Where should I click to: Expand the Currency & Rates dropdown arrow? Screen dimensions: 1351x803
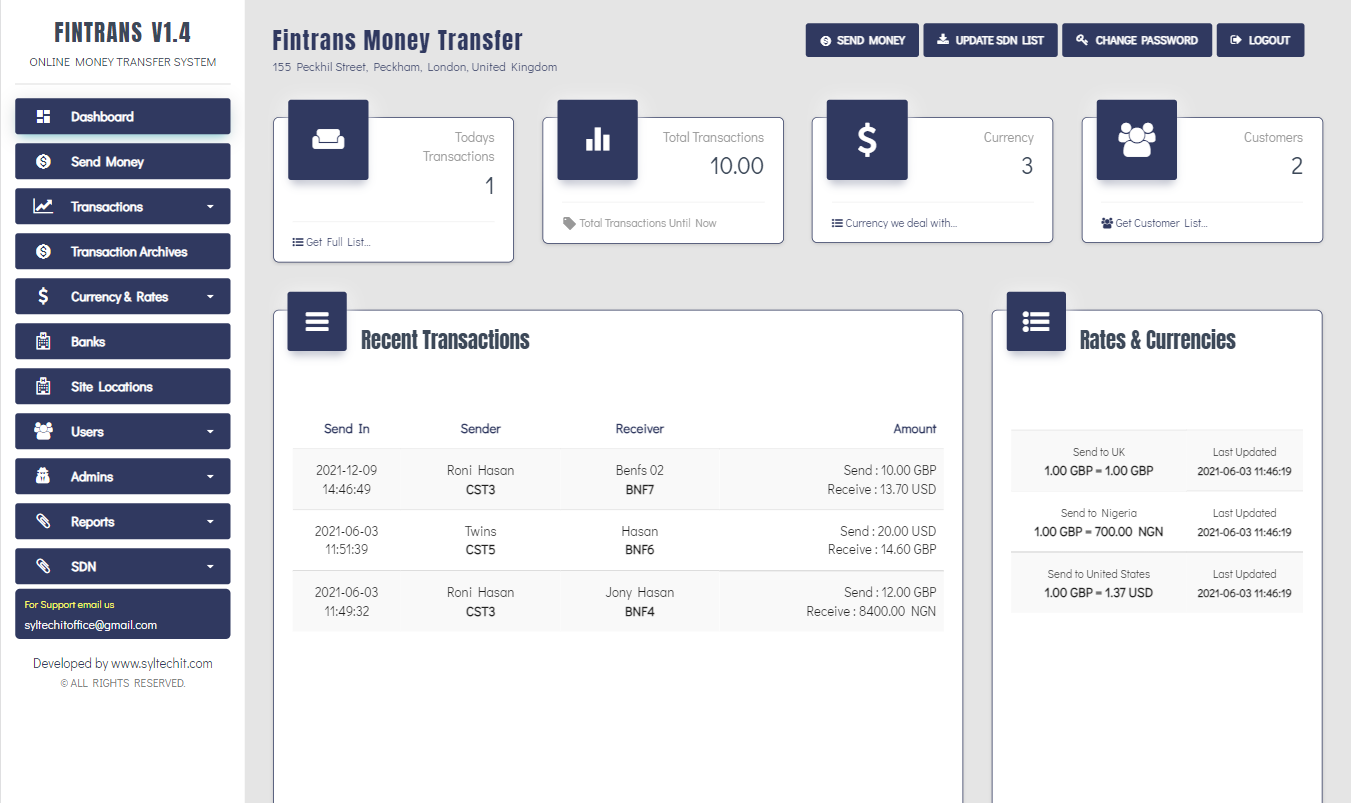210,297
